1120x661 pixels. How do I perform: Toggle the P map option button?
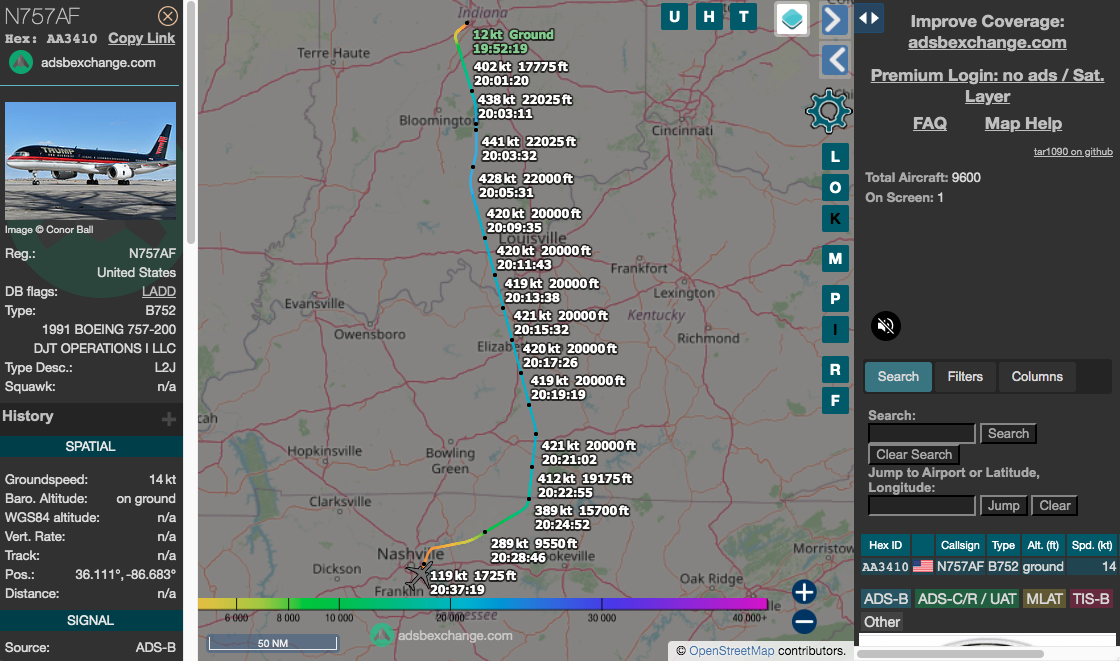[835, 299]
